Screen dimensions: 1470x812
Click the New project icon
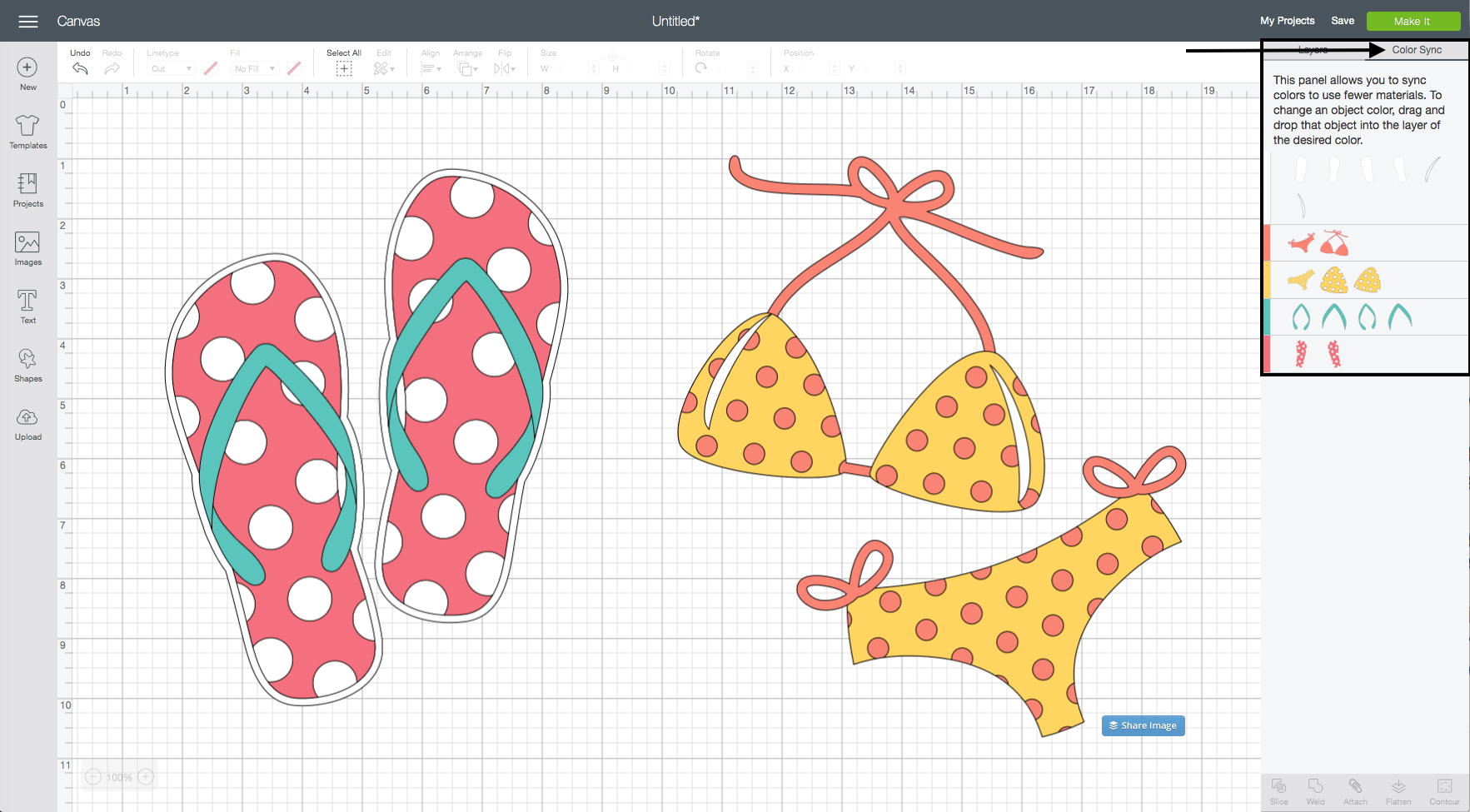[x=27, y=68]
